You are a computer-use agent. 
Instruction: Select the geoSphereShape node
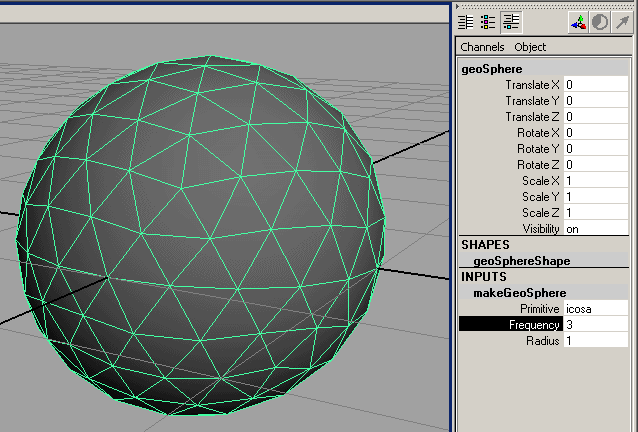522,260
